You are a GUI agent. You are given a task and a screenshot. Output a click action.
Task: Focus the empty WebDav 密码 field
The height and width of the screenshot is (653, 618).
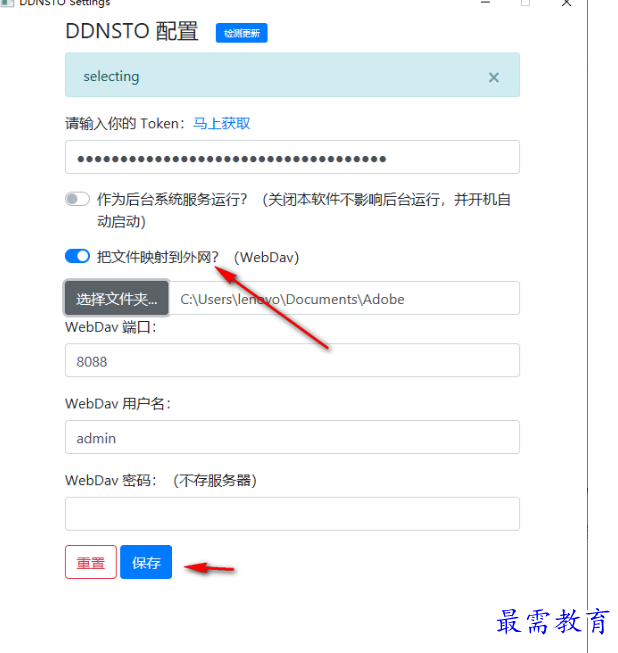pyautogui.click(x=292, y=514)
